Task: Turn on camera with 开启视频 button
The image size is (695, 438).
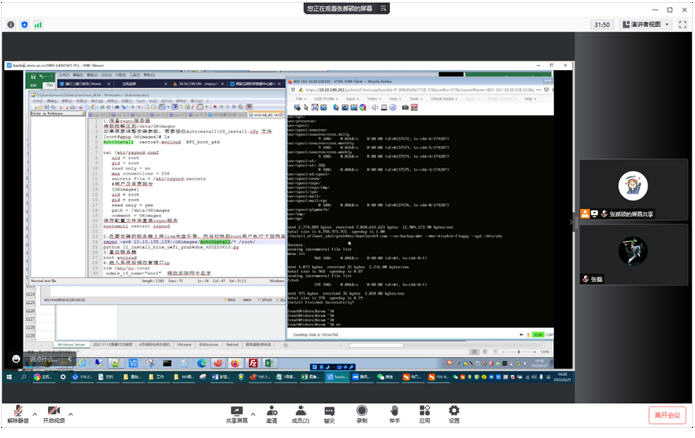Action: tap(53, 412)
